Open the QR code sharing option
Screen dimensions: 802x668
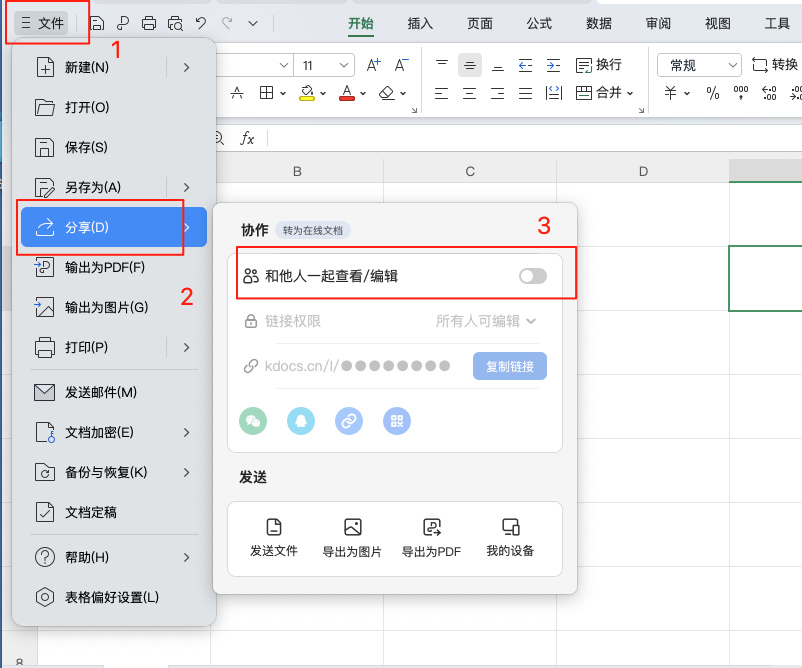[x=397, y=421]
